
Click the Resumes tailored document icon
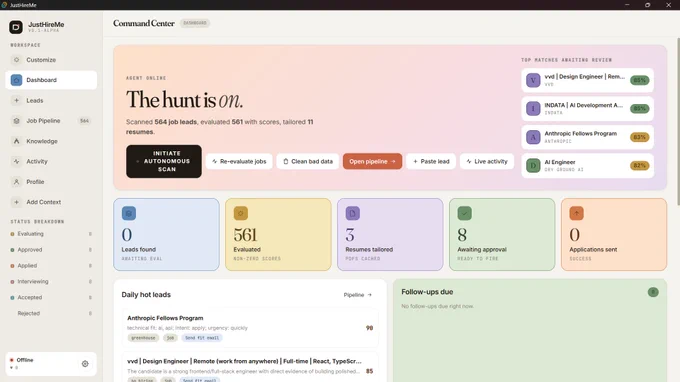(353, 213)
